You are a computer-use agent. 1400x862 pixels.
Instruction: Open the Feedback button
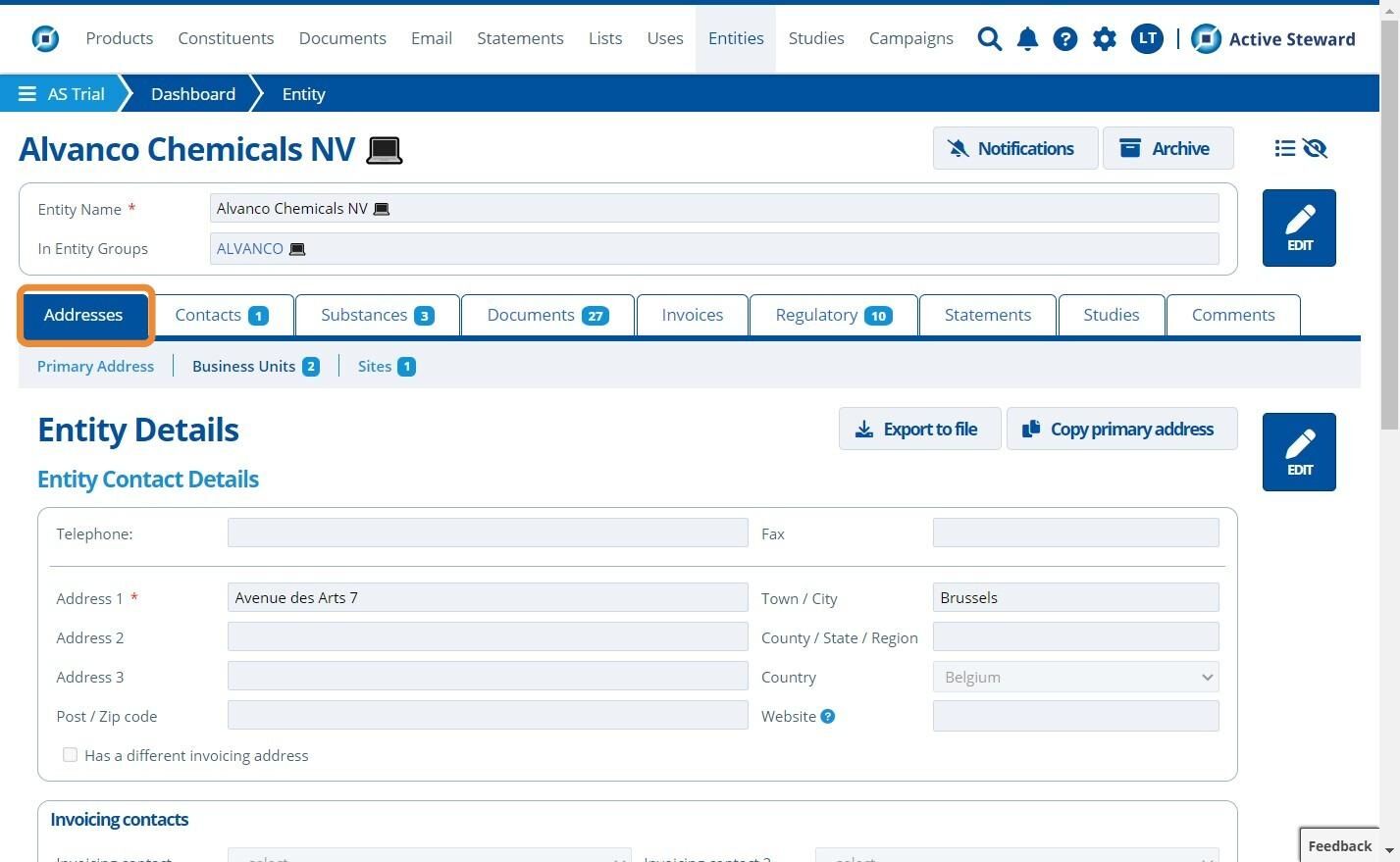pyautogui.click(x=1339, y=845)
